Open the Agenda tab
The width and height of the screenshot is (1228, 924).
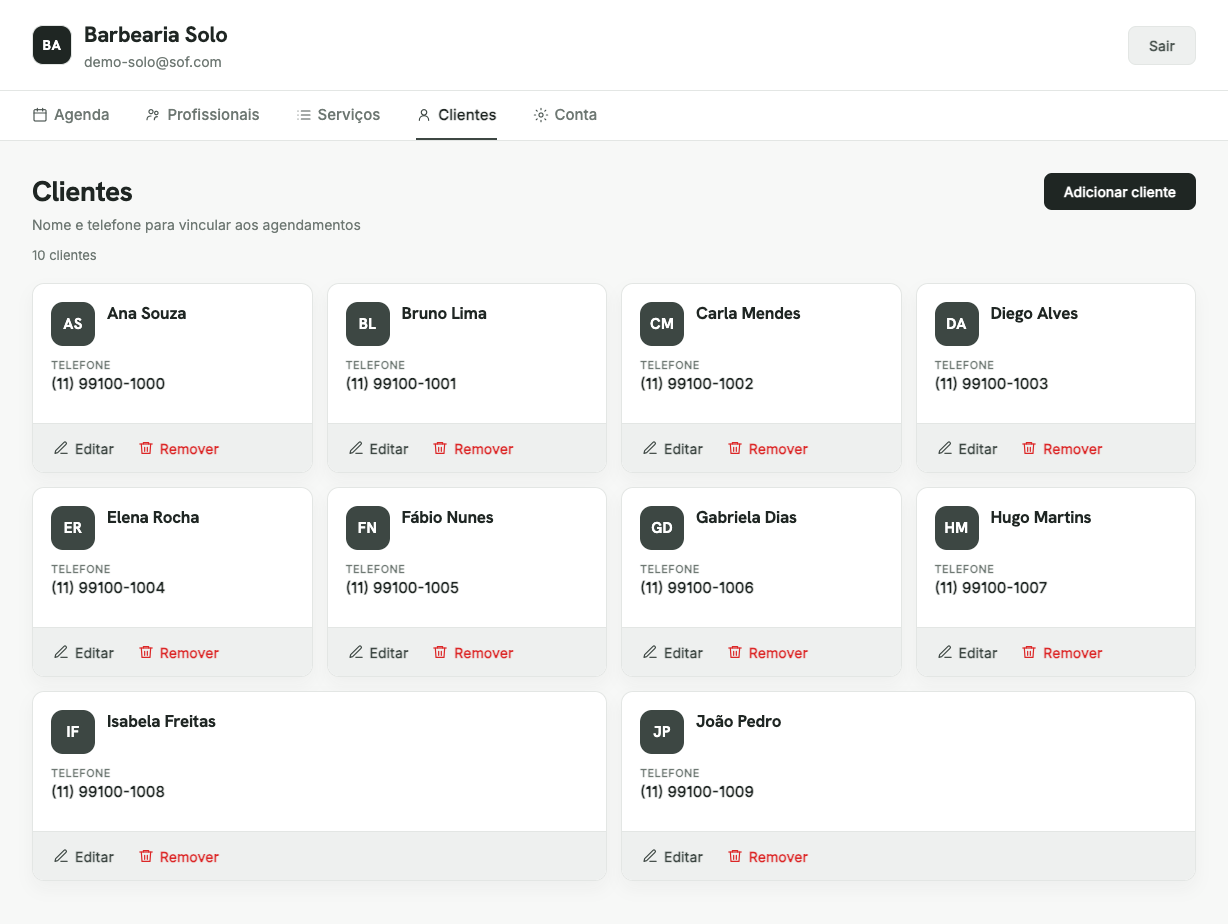71,115
